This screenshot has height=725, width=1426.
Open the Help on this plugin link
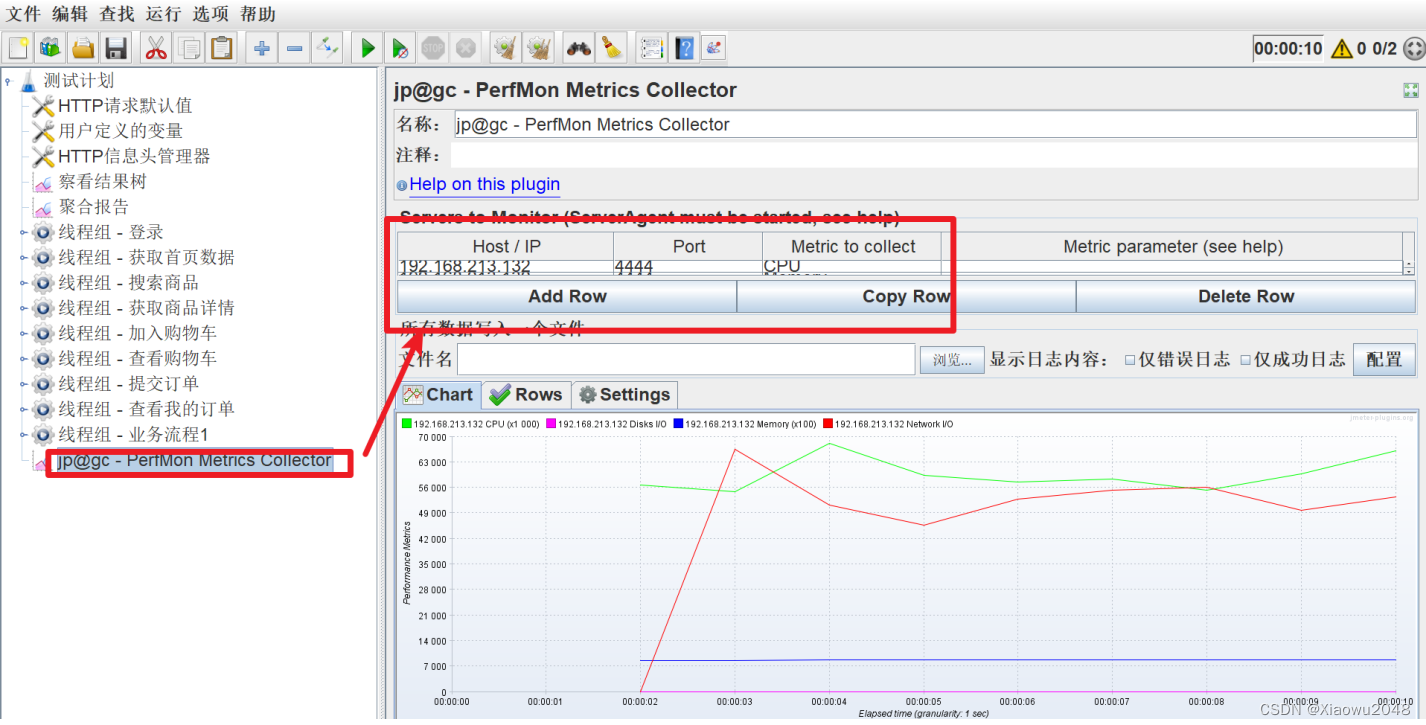tap(485, 184)
